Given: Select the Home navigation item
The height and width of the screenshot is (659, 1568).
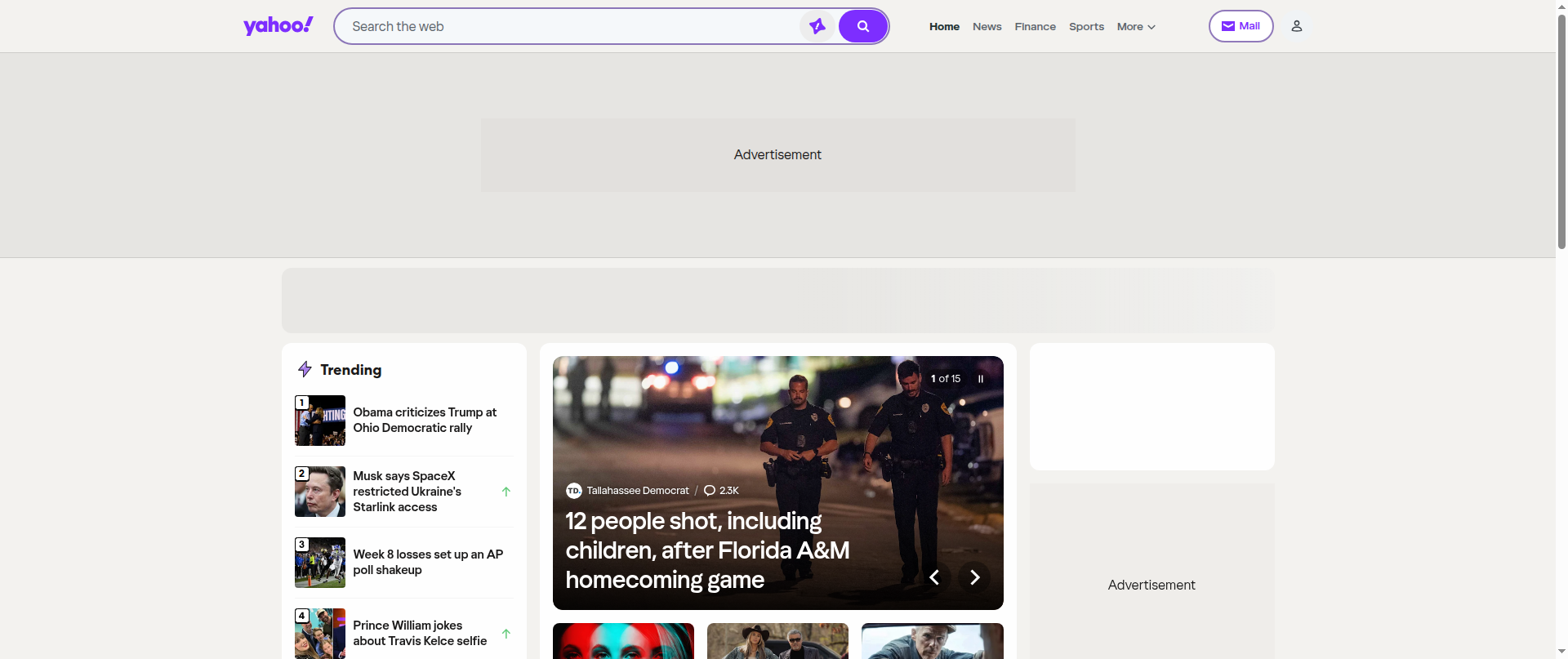Looking at the screenshot, I should click(x=944, y=27).
